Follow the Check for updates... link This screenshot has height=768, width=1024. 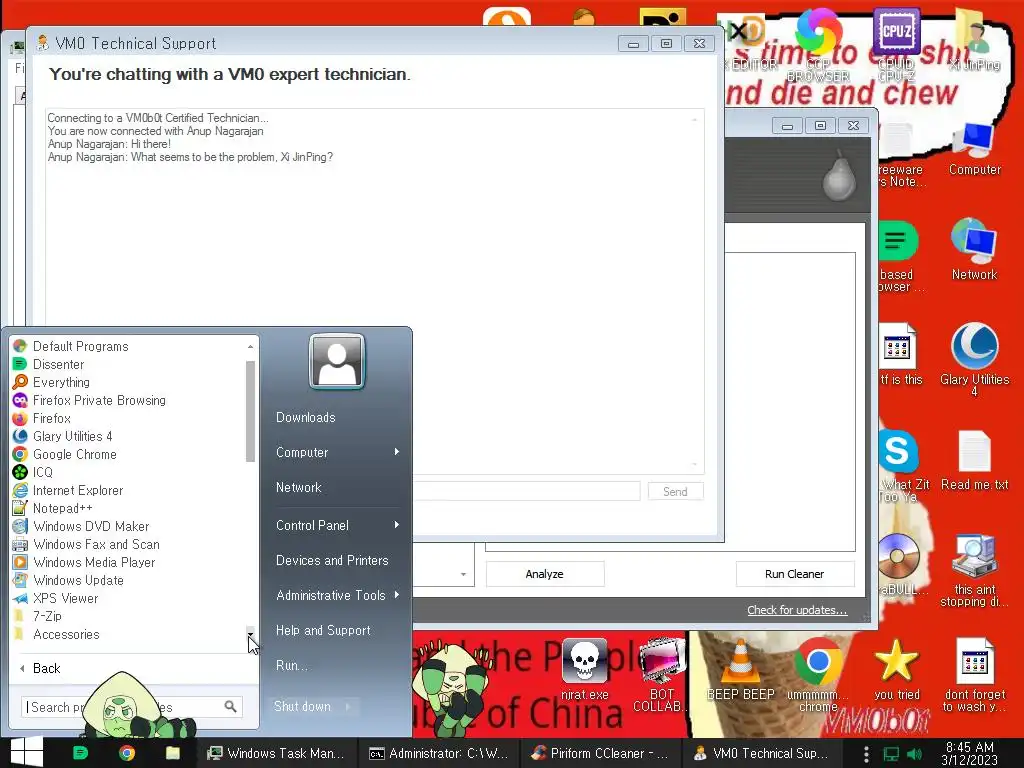click(797, 610)
